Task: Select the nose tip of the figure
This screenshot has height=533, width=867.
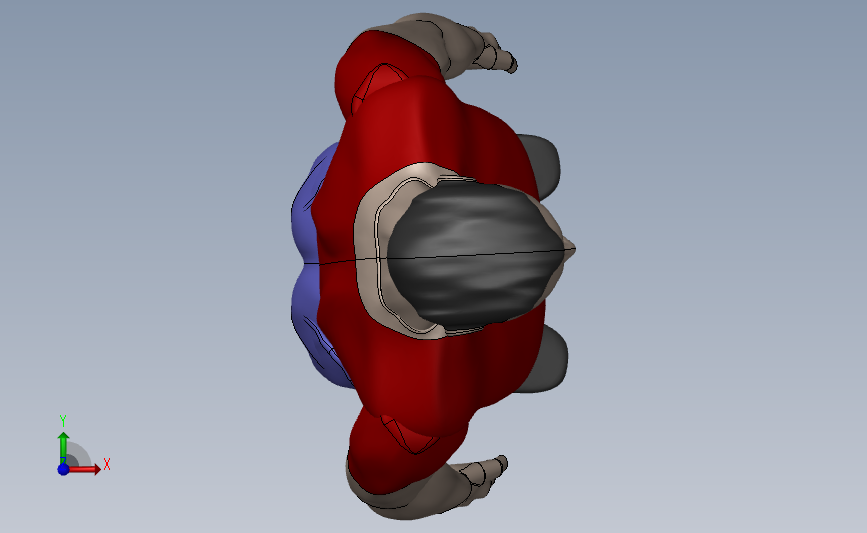Action: (570, 249)
